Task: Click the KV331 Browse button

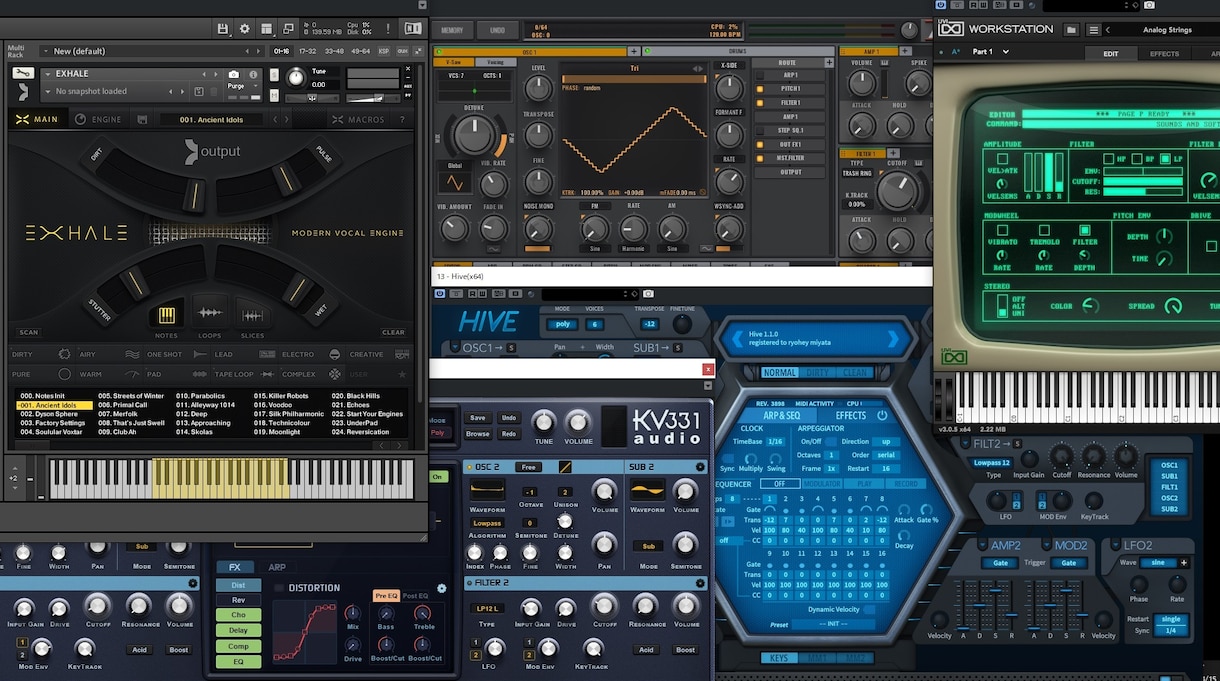Action: point(478,434)
